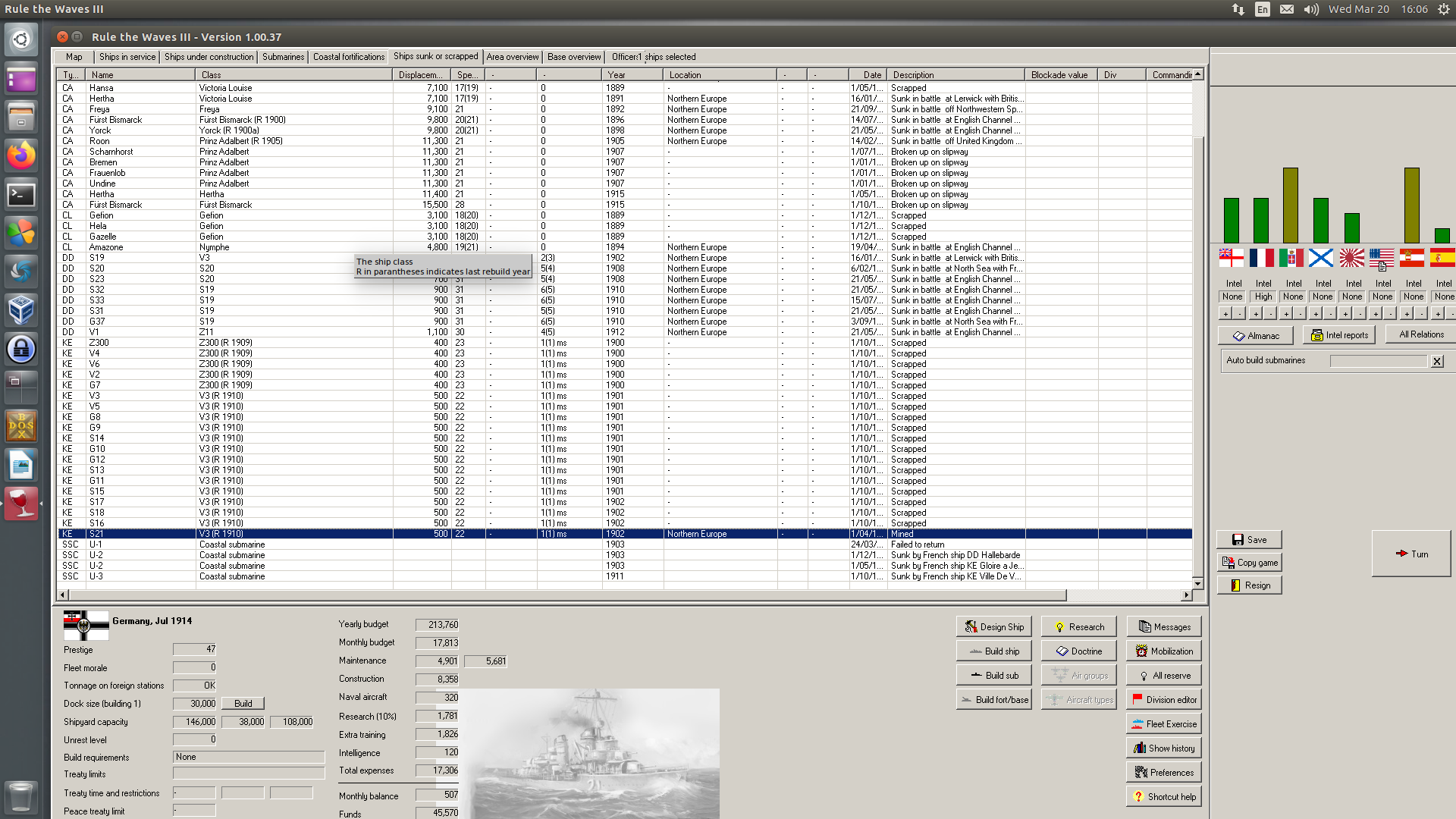Select the French flag
The height and width of the screenshot is (819, 1456).
1261,258
